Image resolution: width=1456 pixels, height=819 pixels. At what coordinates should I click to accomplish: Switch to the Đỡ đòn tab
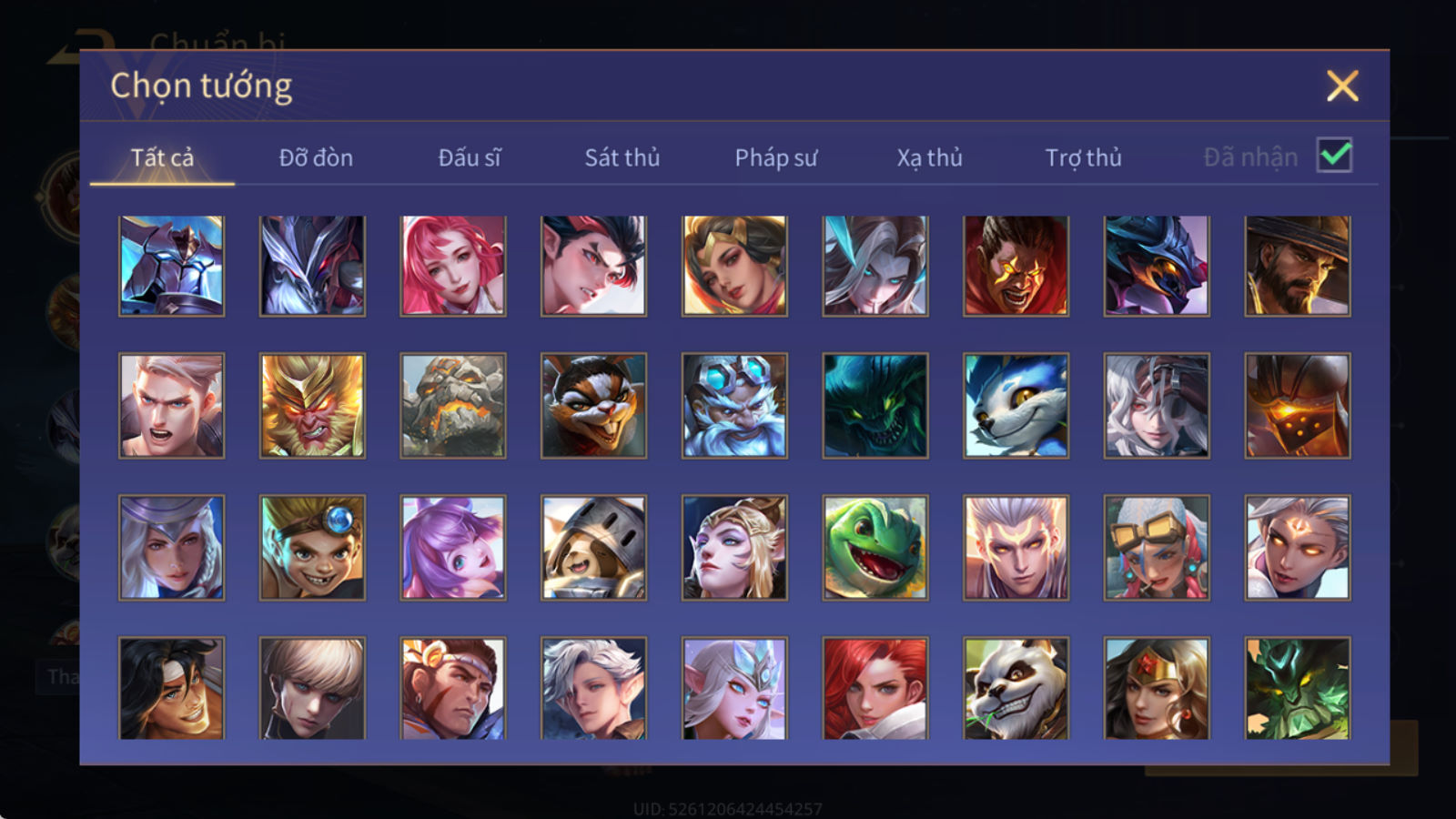click(316, 157)
